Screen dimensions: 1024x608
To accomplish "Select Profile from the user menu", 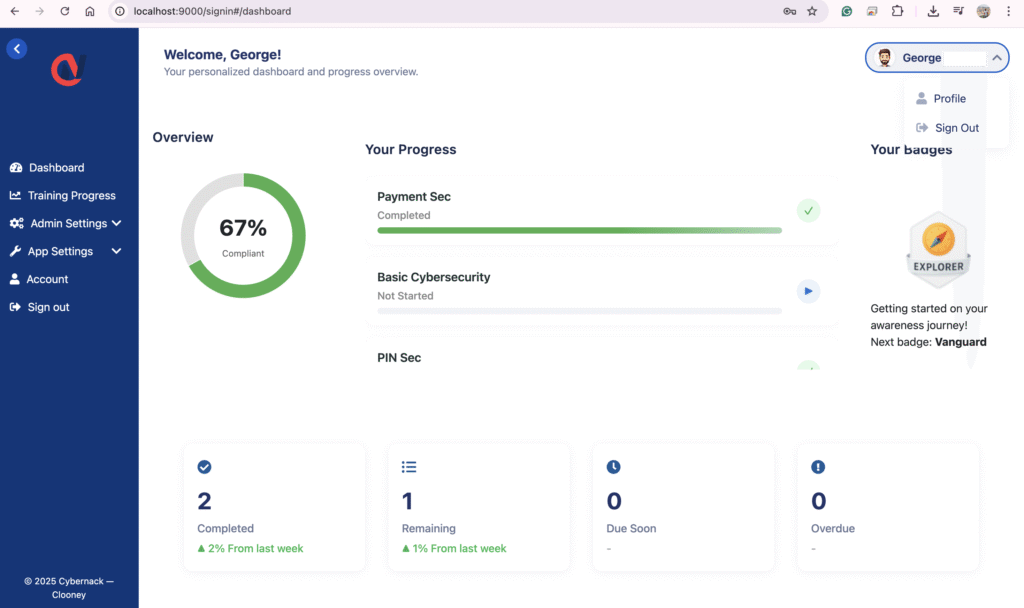I will 949,99.
